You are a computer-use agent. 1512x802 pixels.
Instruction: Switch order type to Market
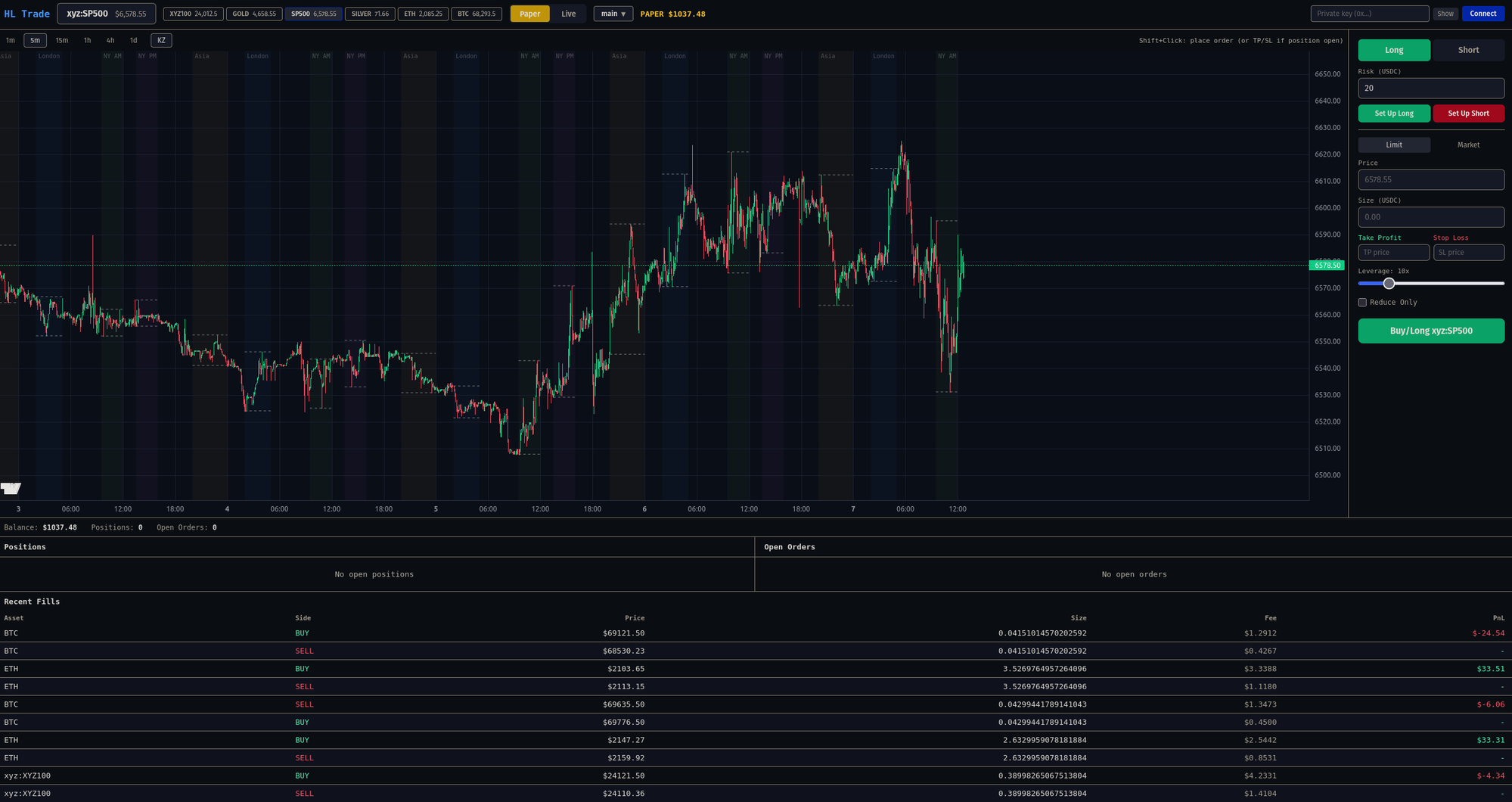coord(1467,145)
